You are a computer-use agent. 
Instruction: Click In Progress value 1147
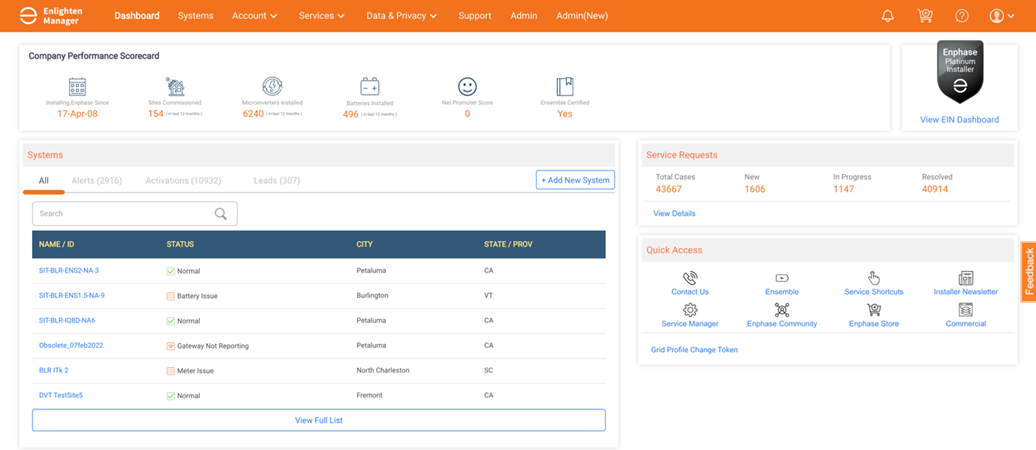pyautogui.click(x=844, y=189)
